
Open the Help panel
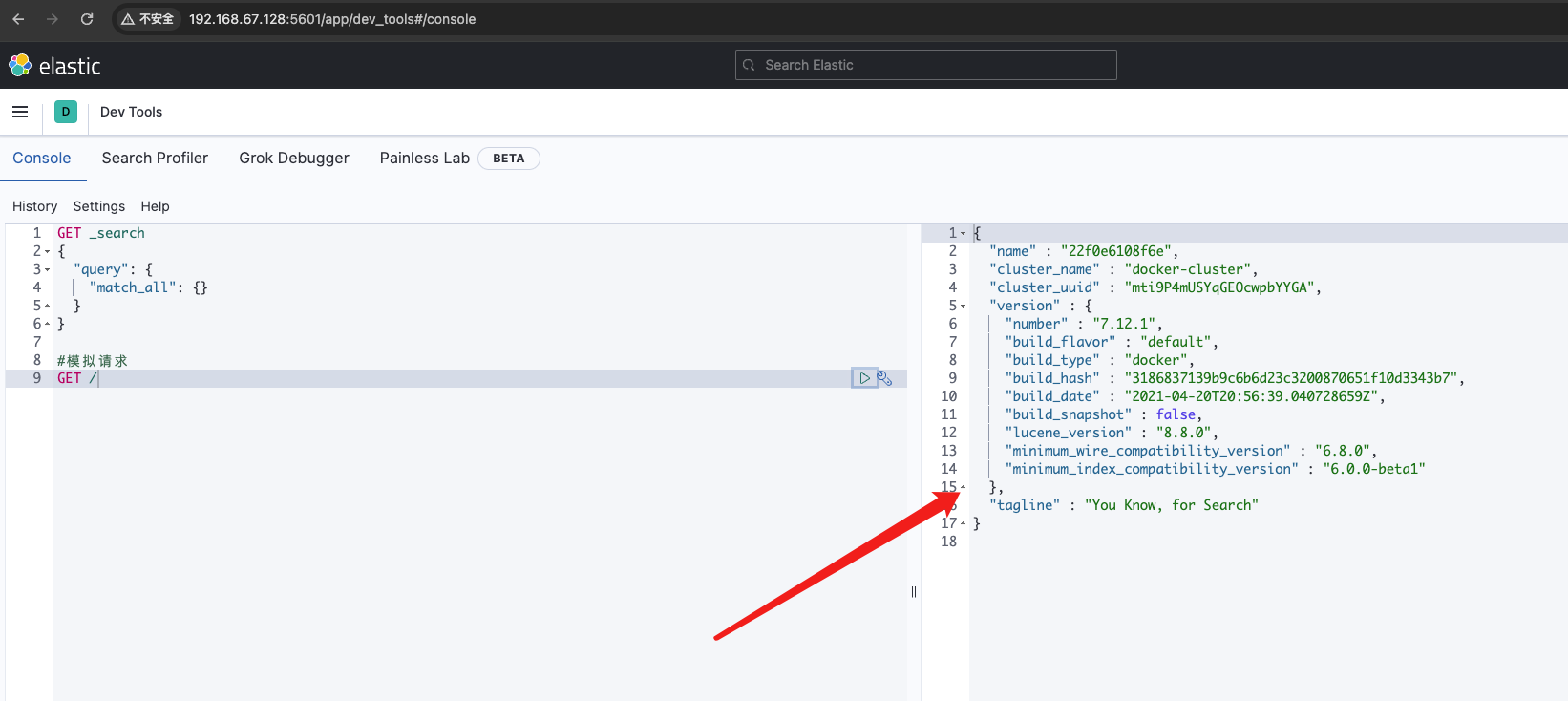[155, 206]
